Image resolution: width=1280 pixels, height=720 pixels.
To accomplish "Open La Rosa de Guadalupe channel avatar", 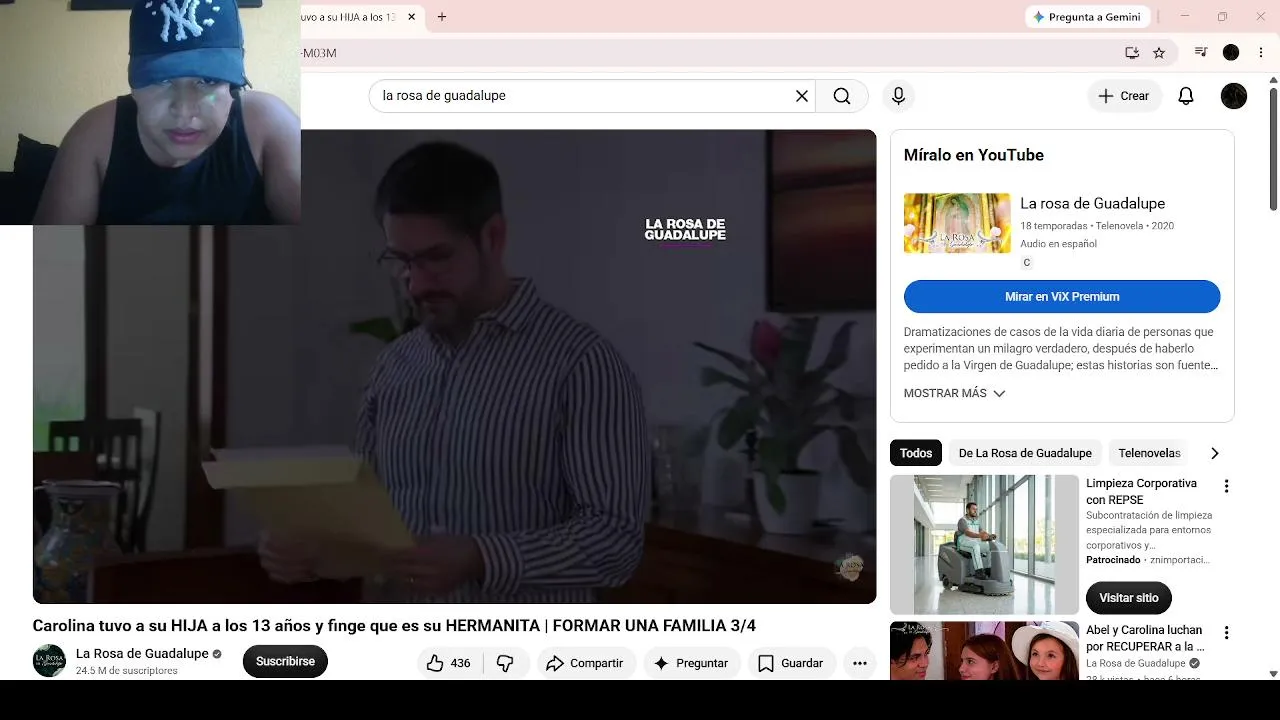I will click(49, 661).
